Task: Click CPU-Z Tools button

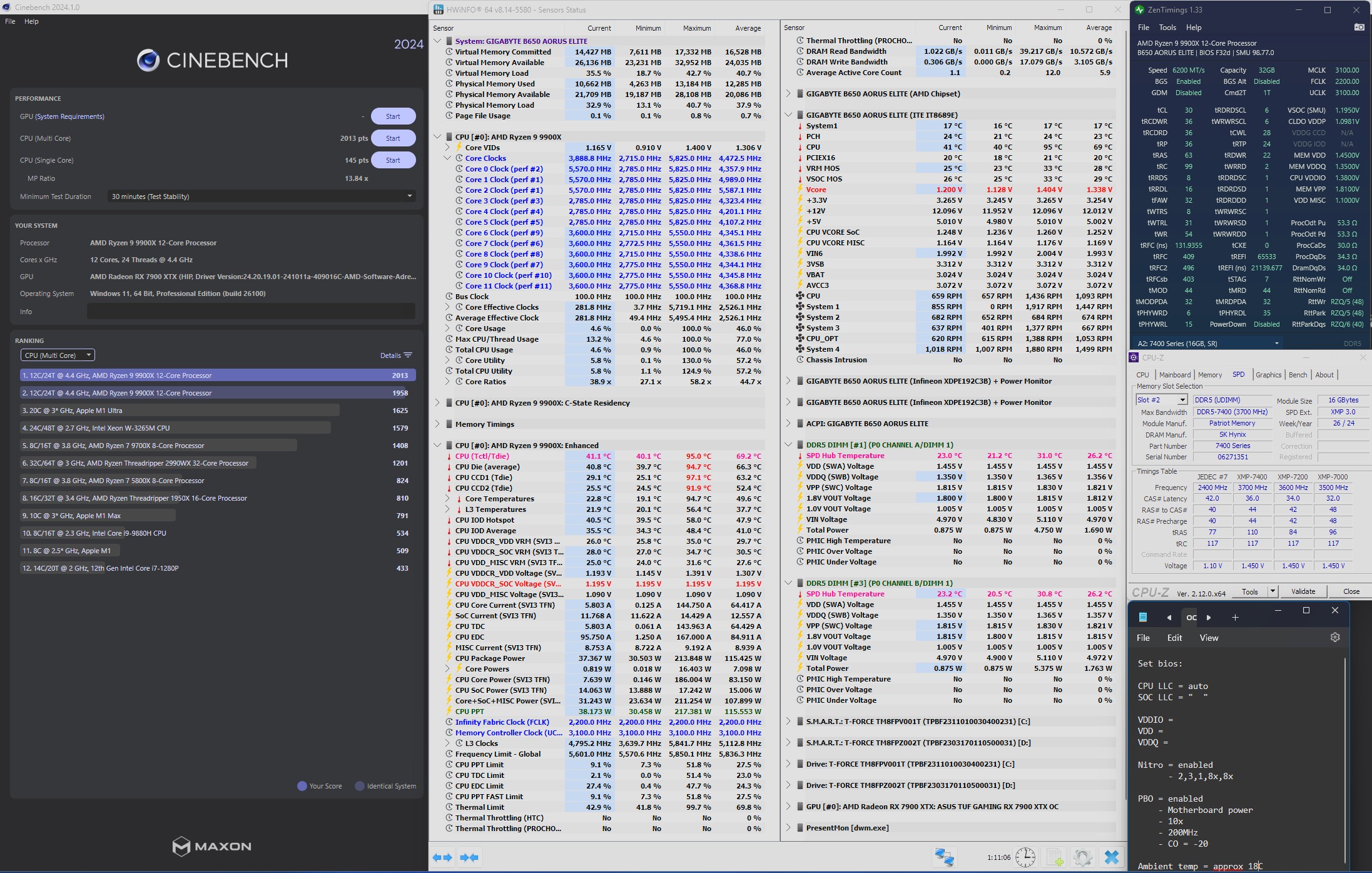Action: click(1249, 591)
